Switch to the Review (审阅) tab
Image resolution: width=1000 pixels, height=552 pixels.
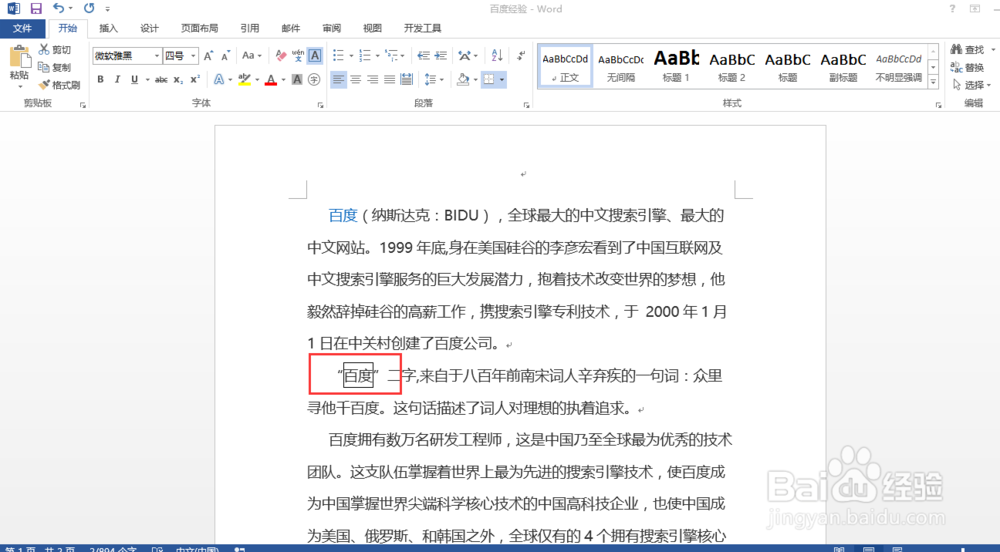click(331, 28)
